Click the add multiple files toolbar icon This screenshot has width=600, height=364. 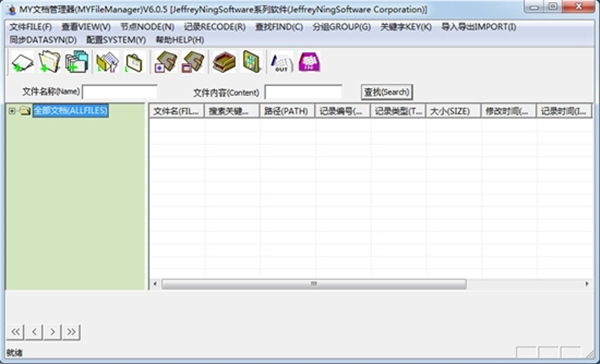point(77,62)
